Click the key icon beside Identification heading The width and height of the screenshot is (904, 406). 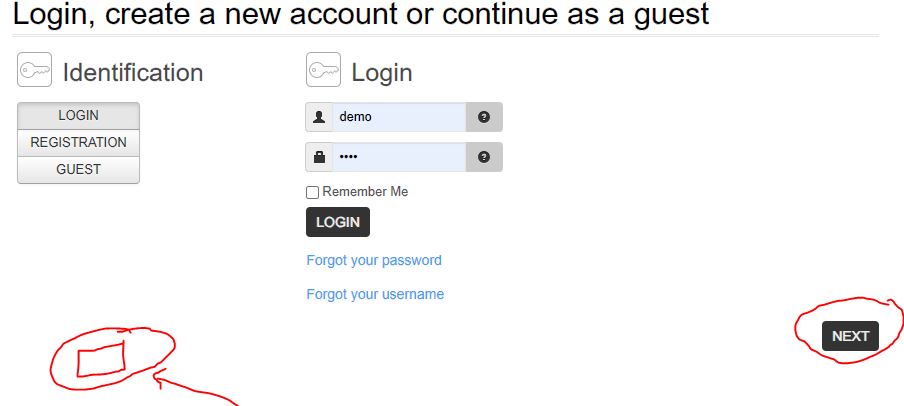tap(34, 71)
